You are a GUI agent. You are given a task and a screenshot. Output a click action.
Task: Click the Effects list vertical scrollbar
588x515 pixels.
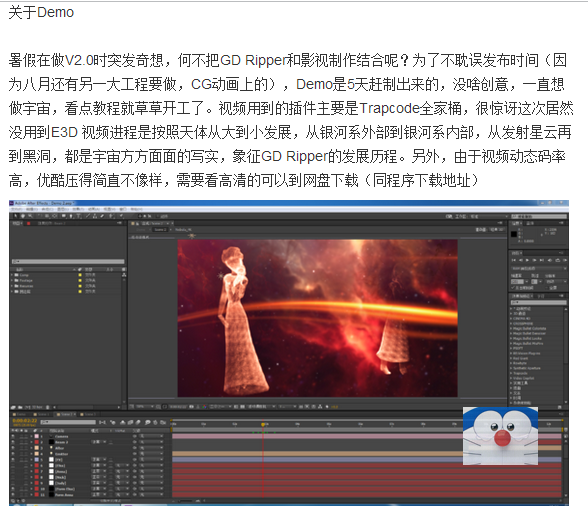pyautogui.click(x=566, y=337)
